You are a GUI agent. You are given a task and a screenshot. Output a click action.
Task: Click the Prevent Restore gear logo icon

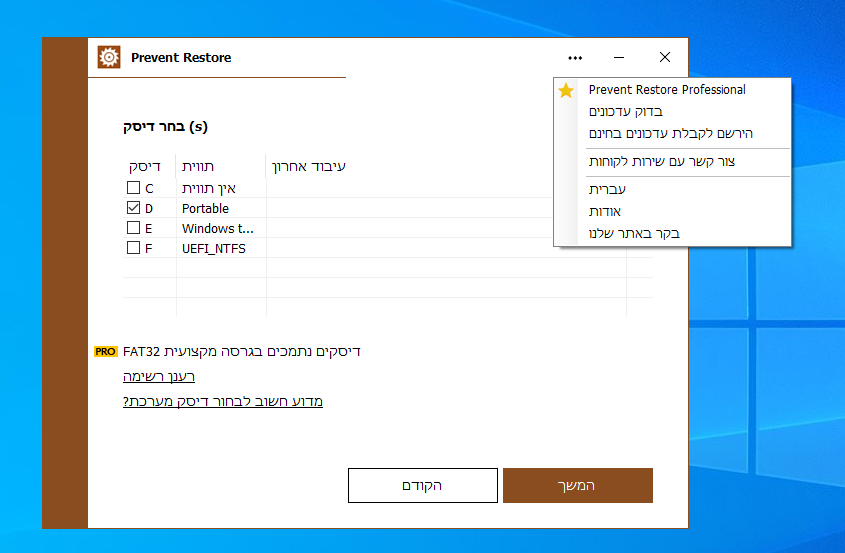109,57
